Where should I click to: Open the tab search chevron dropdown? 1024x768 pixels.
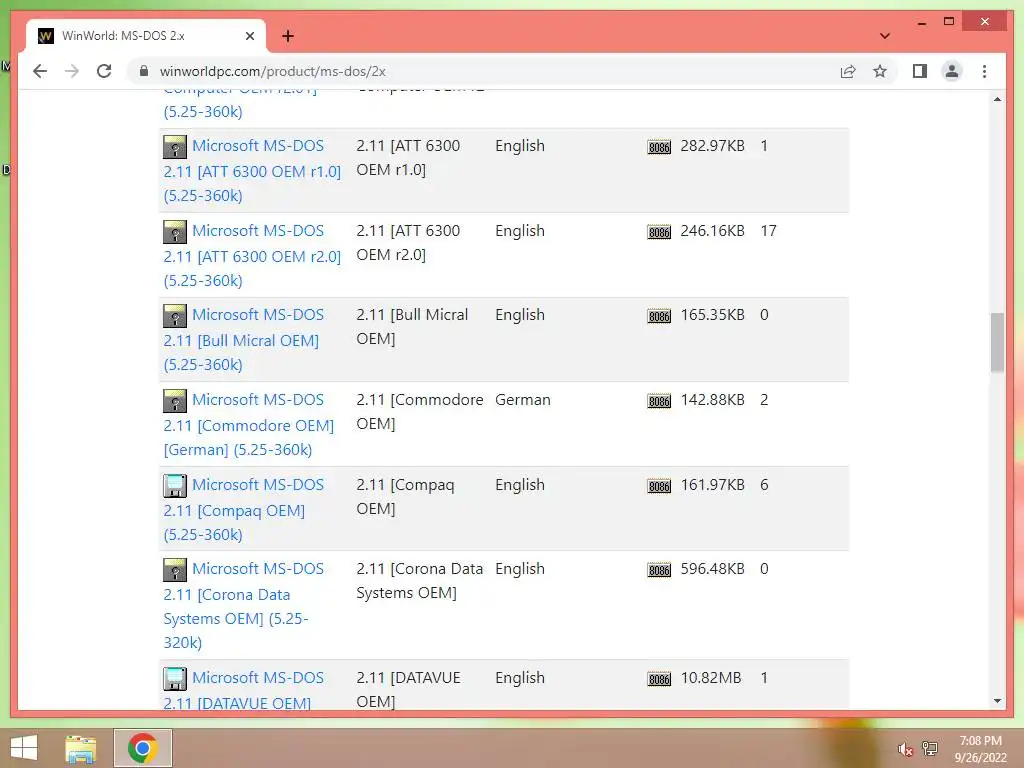click(x=884, y=36)
